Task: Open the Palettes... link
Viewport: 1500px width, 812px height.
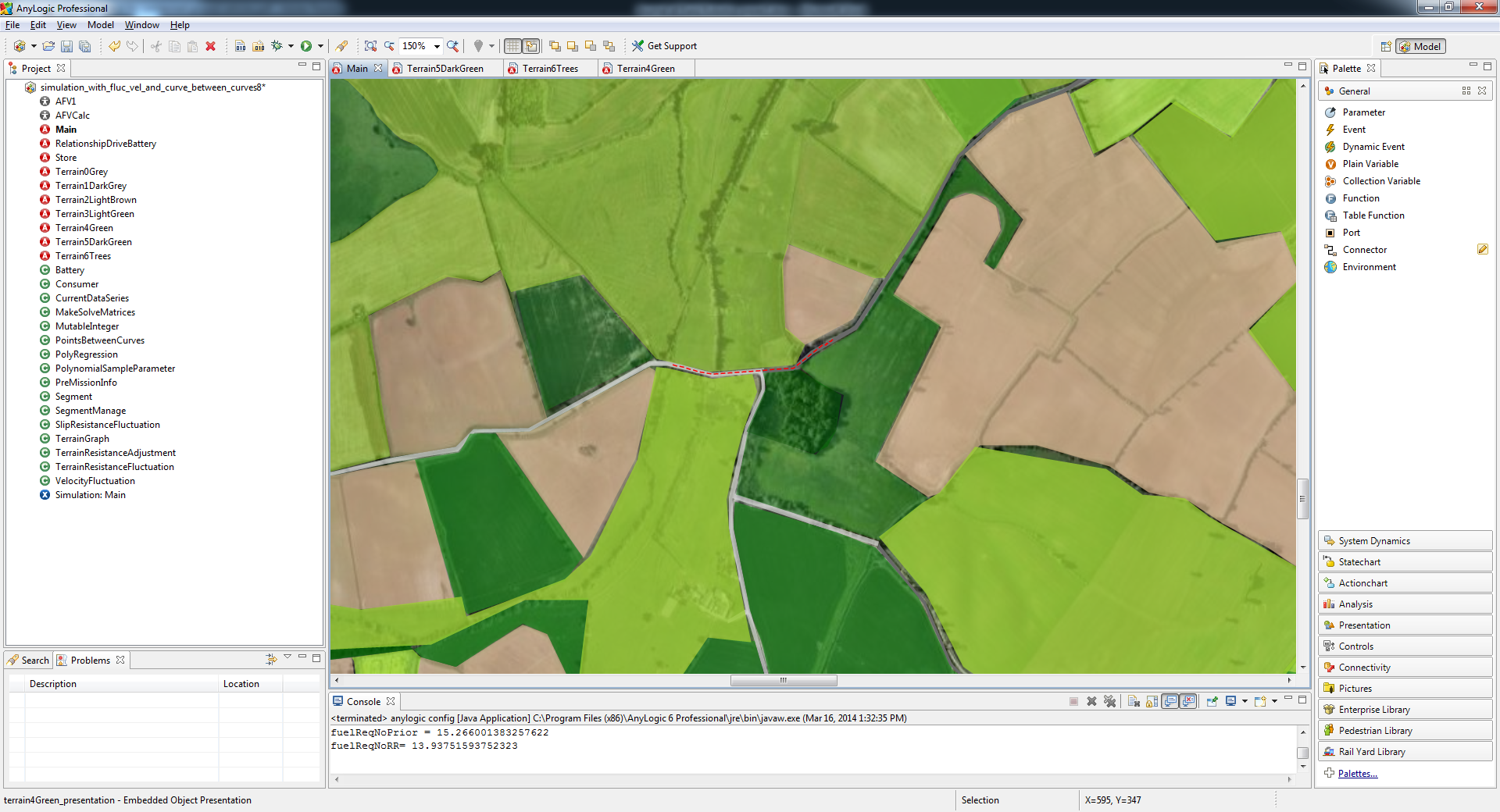Action: pos(1357,774)
